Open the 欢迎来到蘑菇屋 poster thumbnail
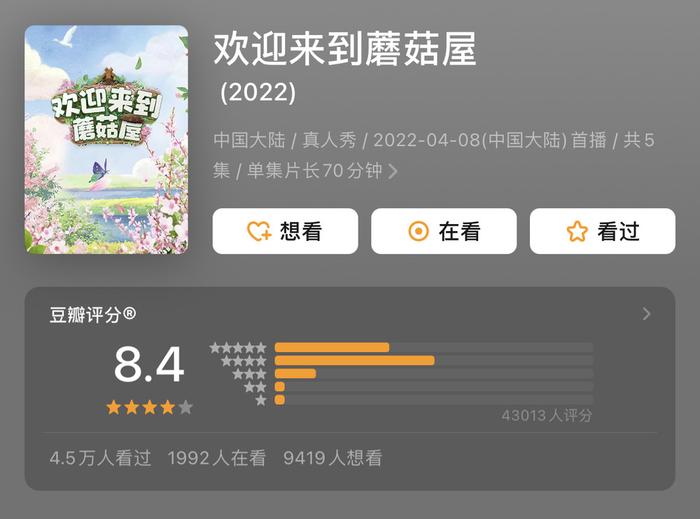Image resolution: width=700 pixels, height=519 pixels. pos(106,140)
